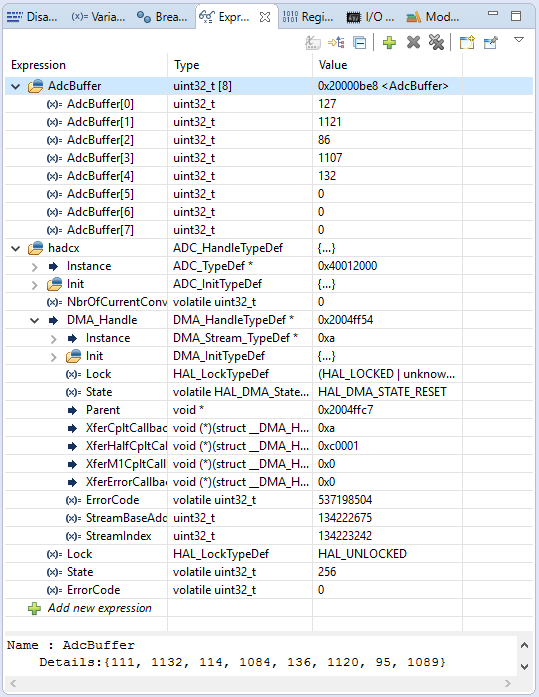Collapse the DMA_Handle pointer node
The height and width of the screenshot is (697, 539).
point(35,320)
